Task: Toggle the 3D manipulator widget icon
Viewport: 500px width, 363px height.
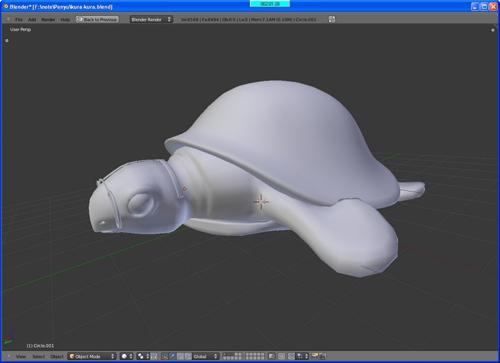Action: click(x=165, y=356)
